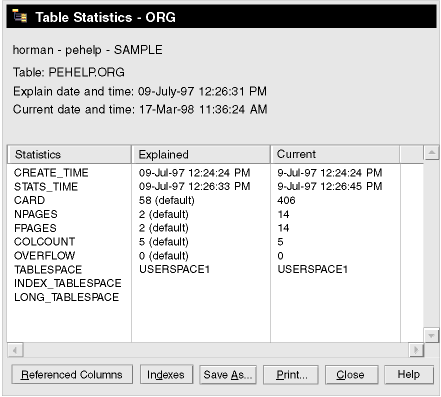The height and width of the screenshot is (397, 441).
Task: Select the CARD statistics row
Action: click(x=215, y=200)
